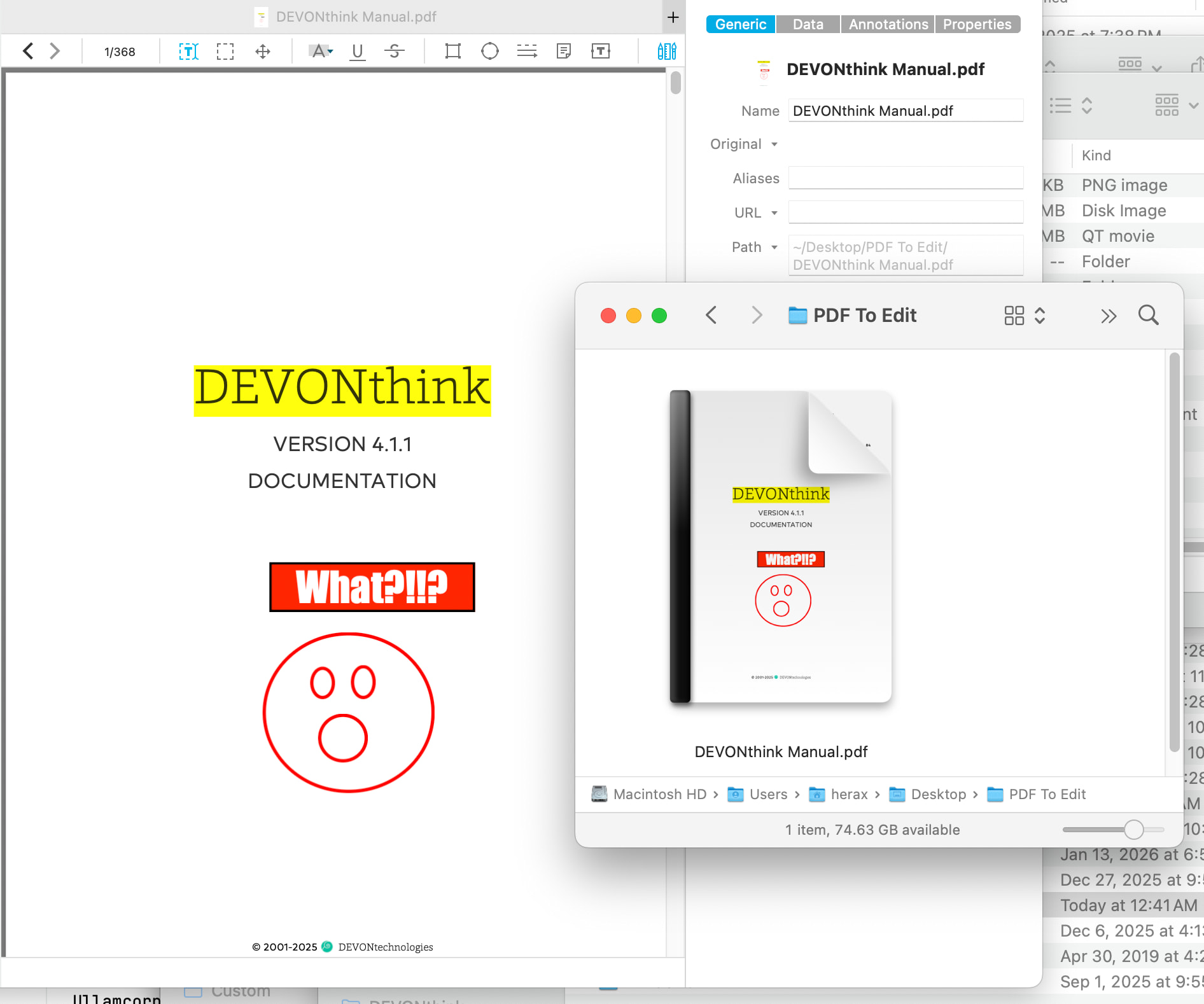The width and height of the screenshot is (1204, 1004).
Task: Open the highlight color dropdown
Action: tap(330, 52)
